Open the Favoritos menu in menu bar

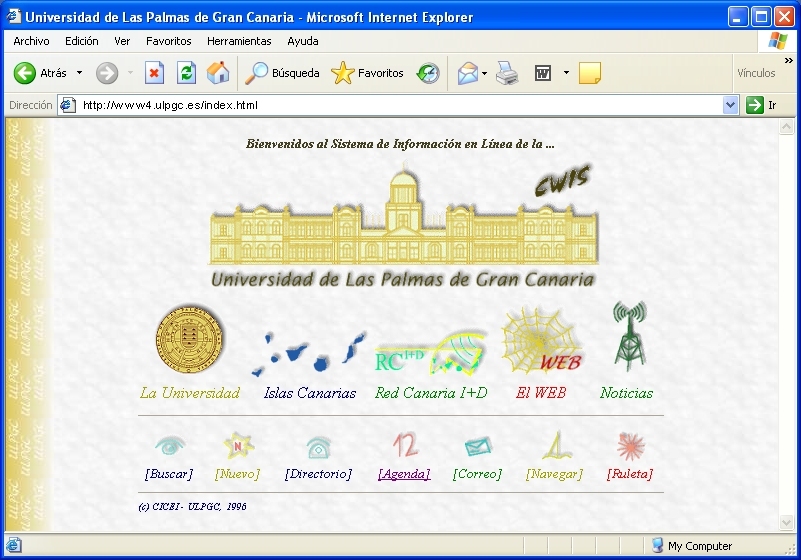coord(169,41)
